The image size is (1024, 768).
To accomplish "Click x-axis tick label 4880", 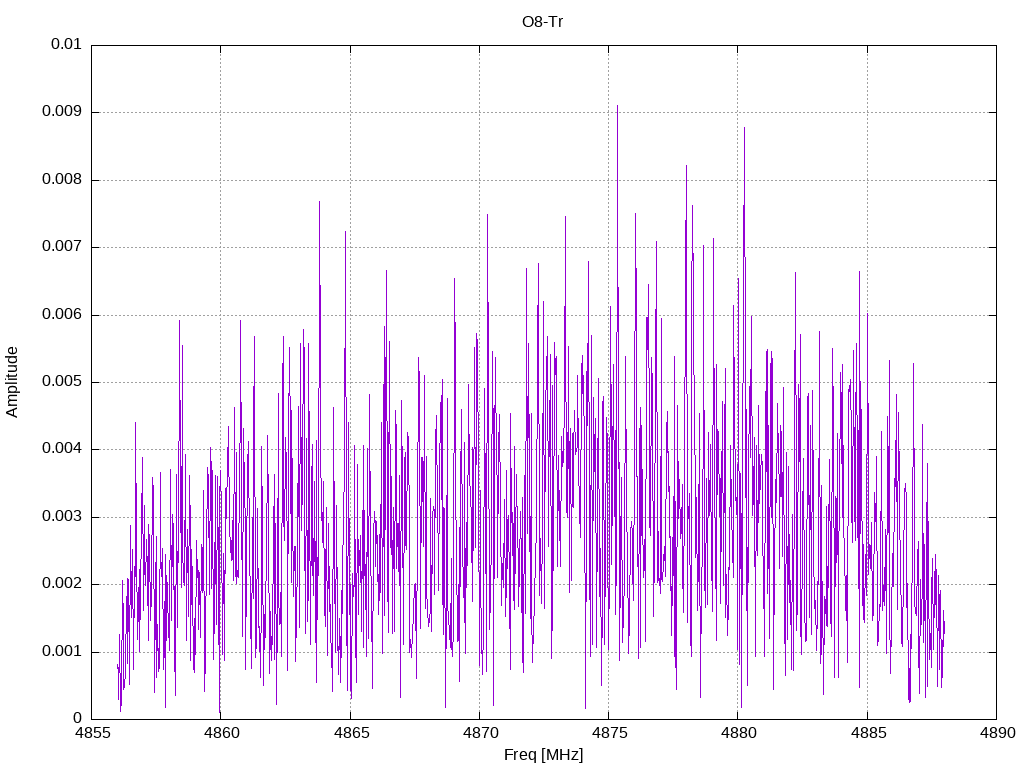I will (x=739, y=733).
